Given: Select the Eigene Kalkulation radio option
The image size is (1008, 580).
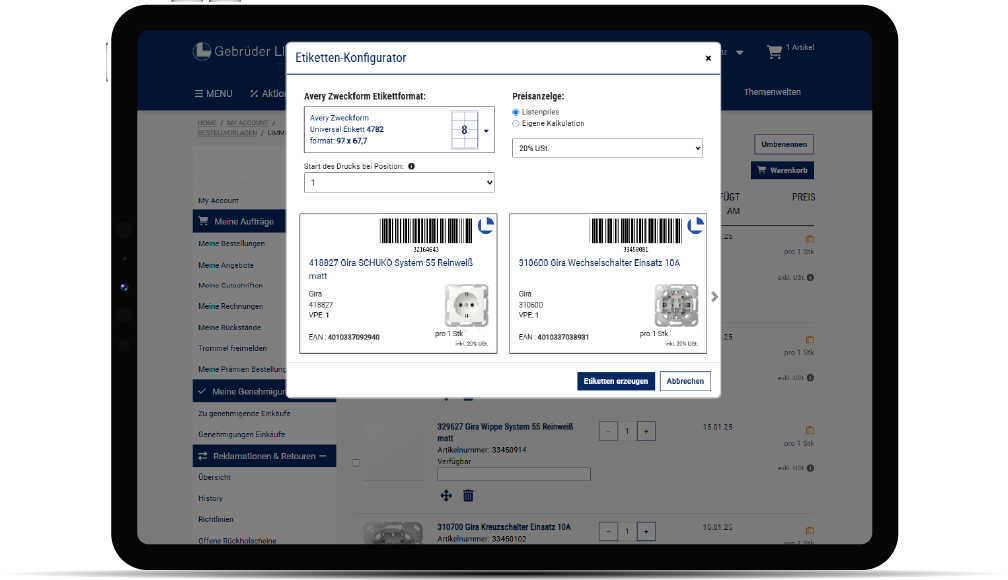Looking at the screenshot, I should (516, 124).
